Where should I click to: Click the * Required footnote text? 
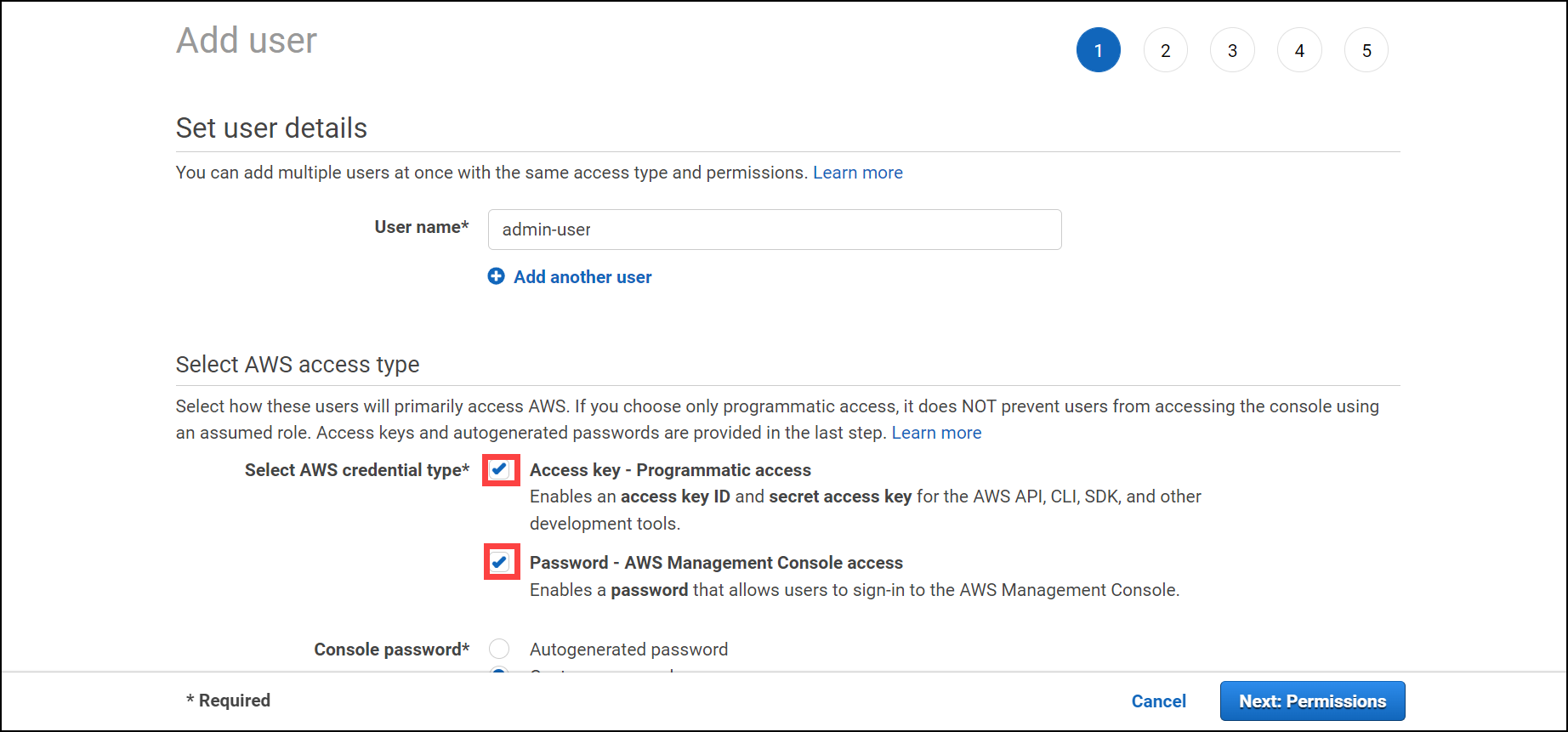click(228, 701)
